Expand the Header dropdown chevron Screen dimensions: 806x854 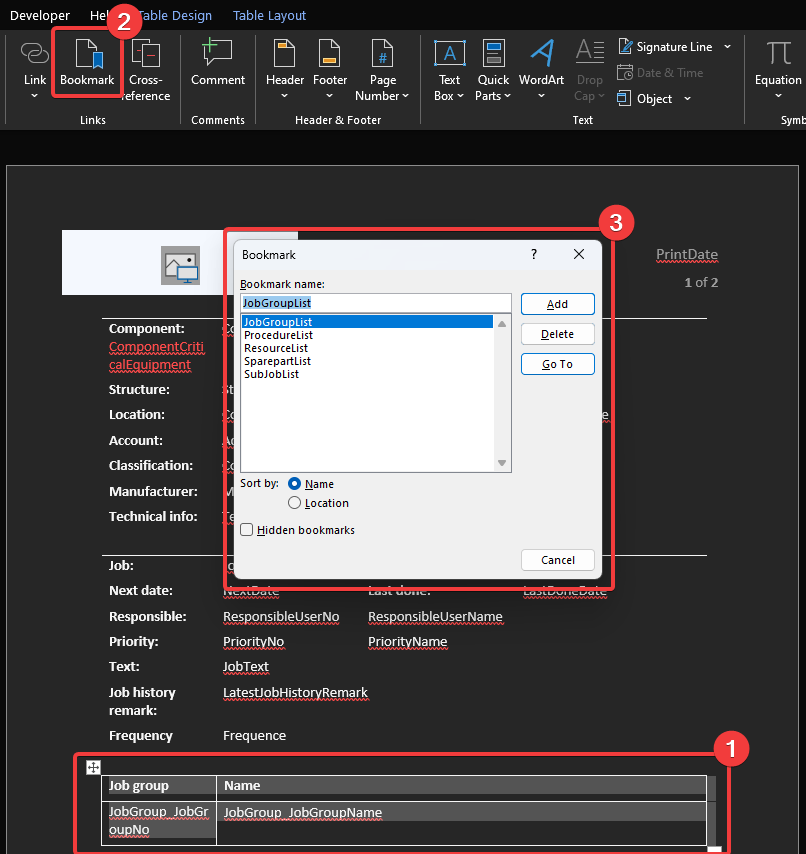285,96
